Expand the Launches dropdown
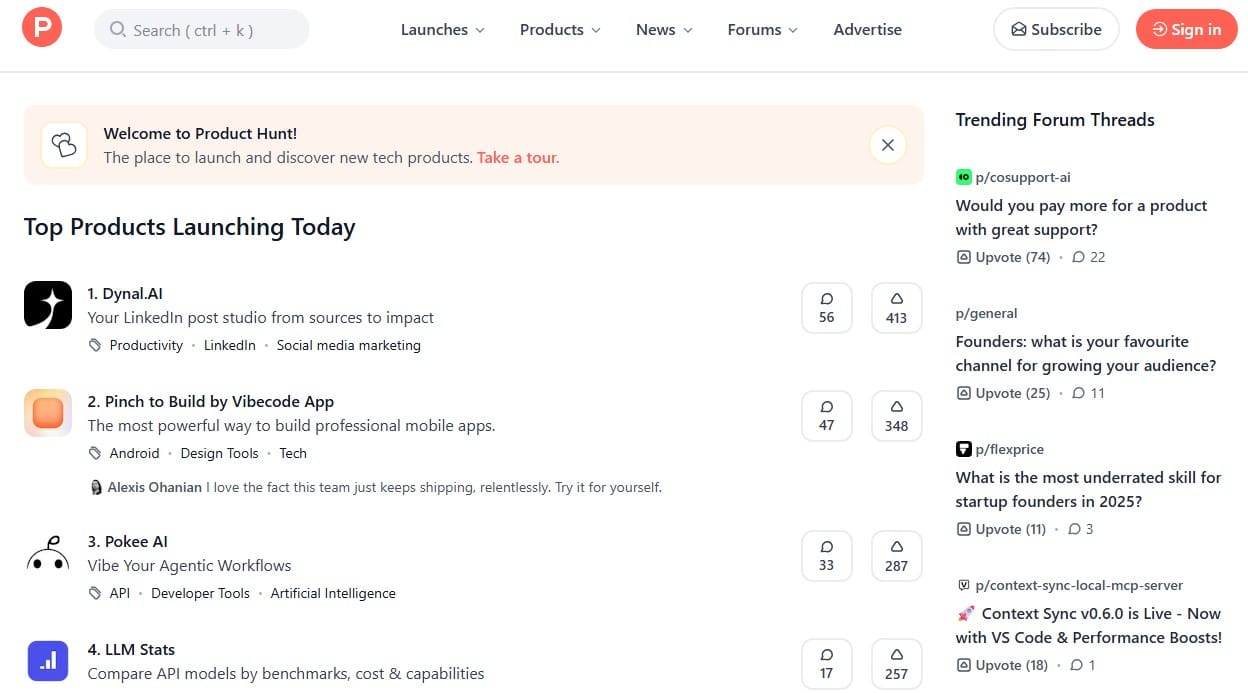1248x693 pixels. tap(442, 29)
